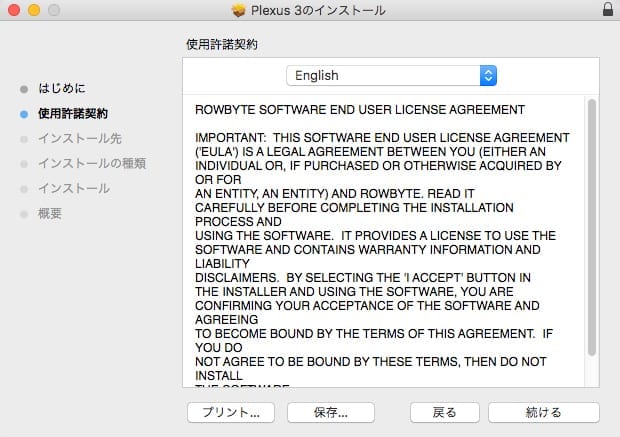
Task: Click the 保存... button
Action: pyautogui.click(x=331, y=412)
